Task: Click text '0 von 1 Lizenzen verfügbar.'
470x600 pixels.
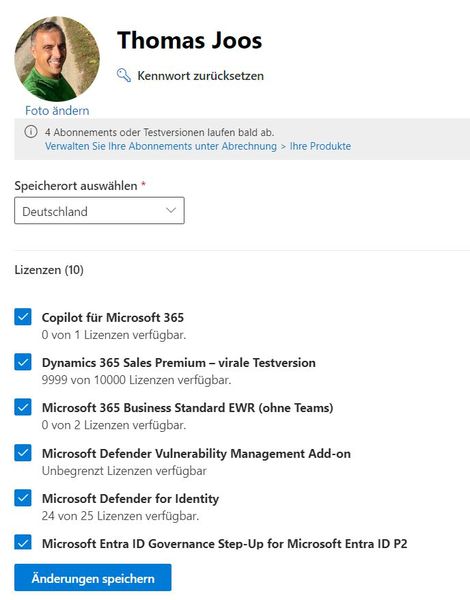Action: coord(114,335)
